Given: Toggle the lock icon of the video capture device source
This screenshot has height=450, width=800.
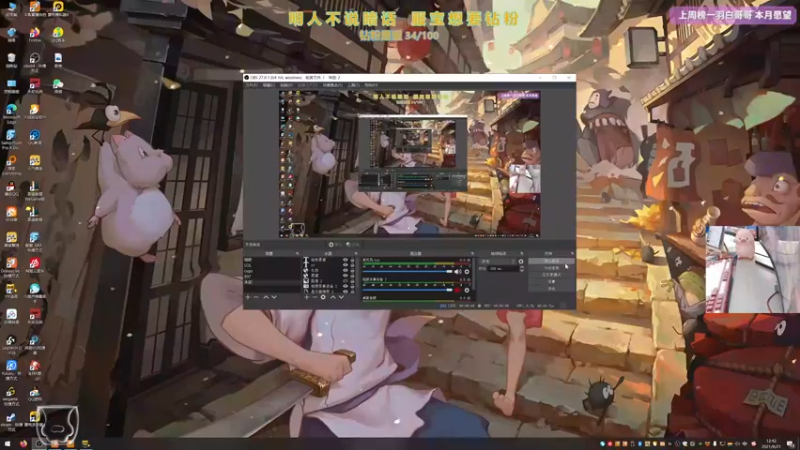Looking at the screenshot, I should (353, 286).
